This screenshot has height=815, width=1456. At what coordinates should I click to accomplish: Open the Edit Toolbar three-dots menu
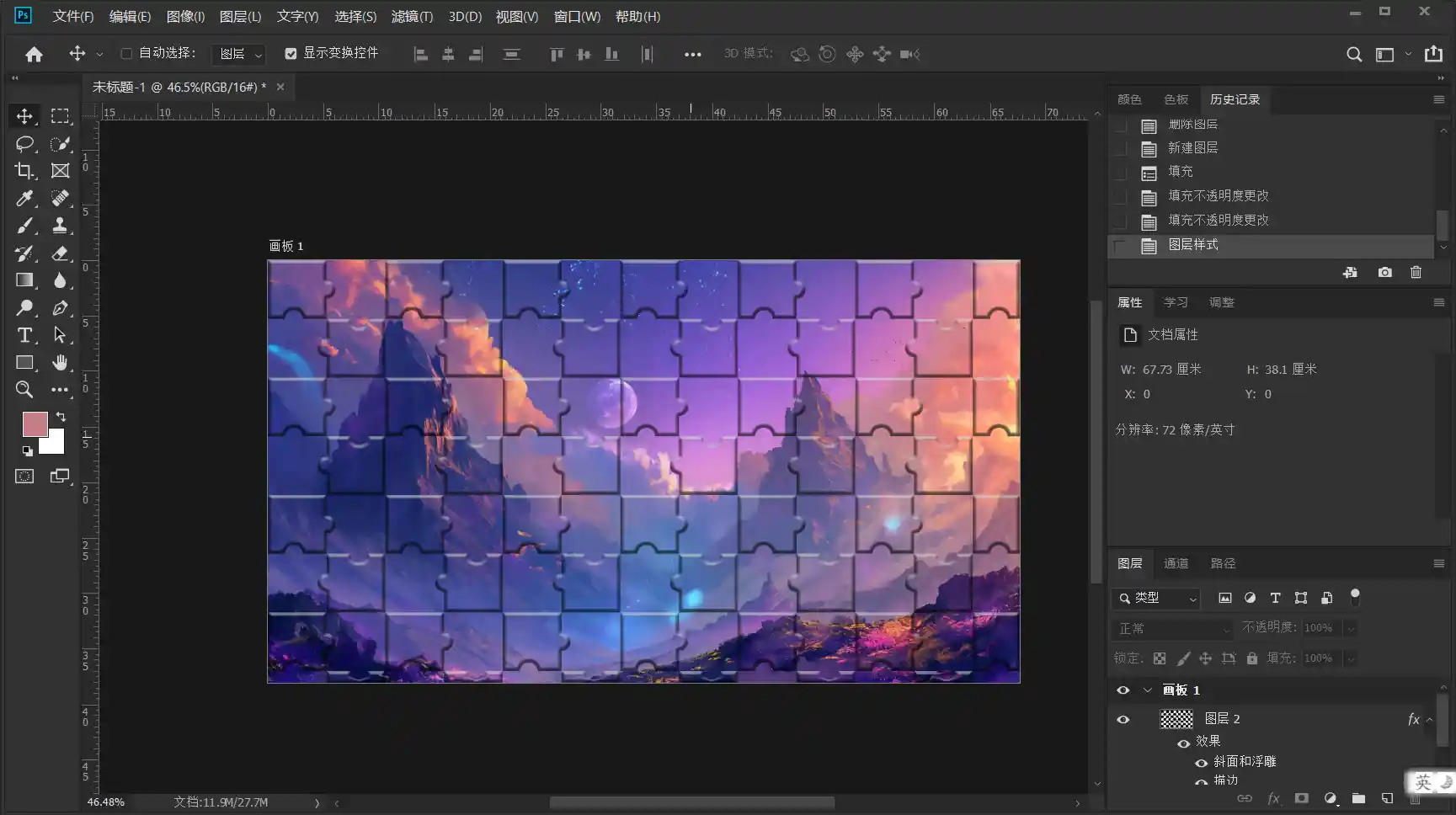[x=60, y=390]
